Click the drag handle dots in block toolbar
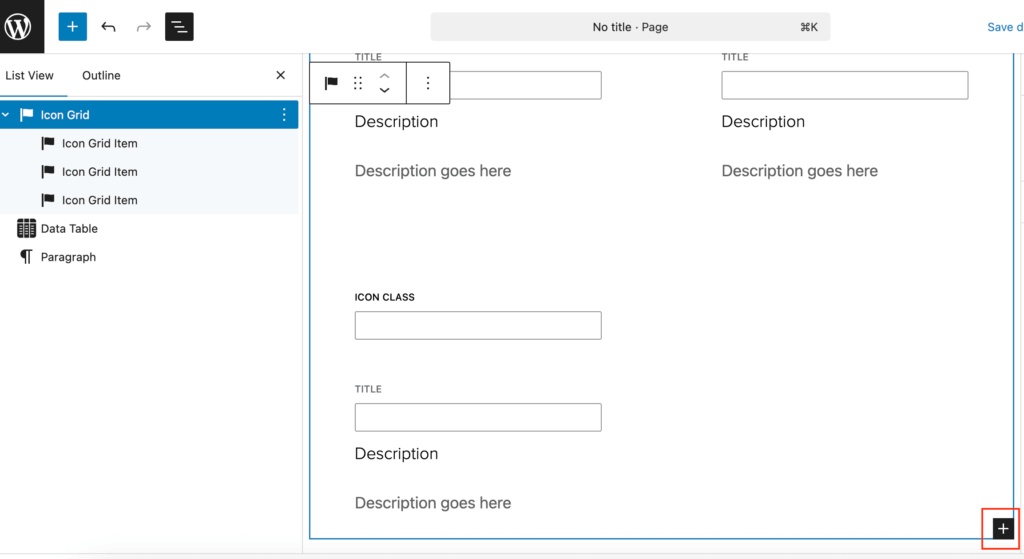1024x559 pixels. (x=358, y=83)
